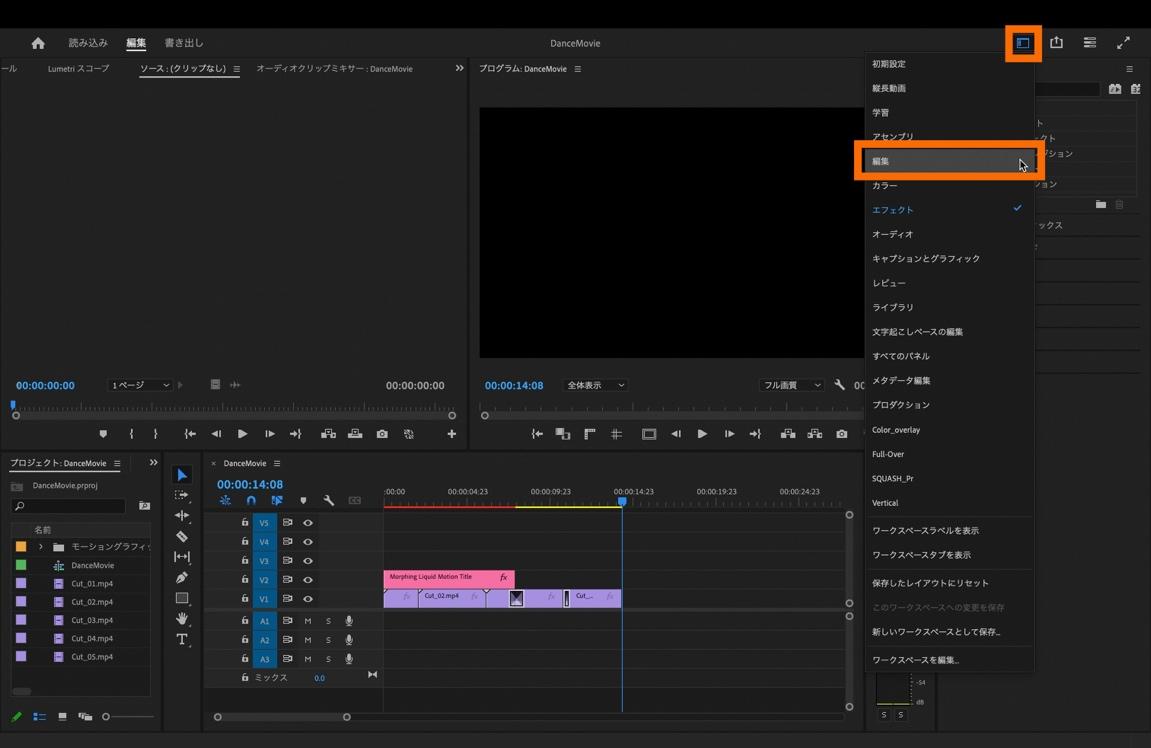
Task: Export frame from Source monitor camera
Action: click(x=382, y=434)
